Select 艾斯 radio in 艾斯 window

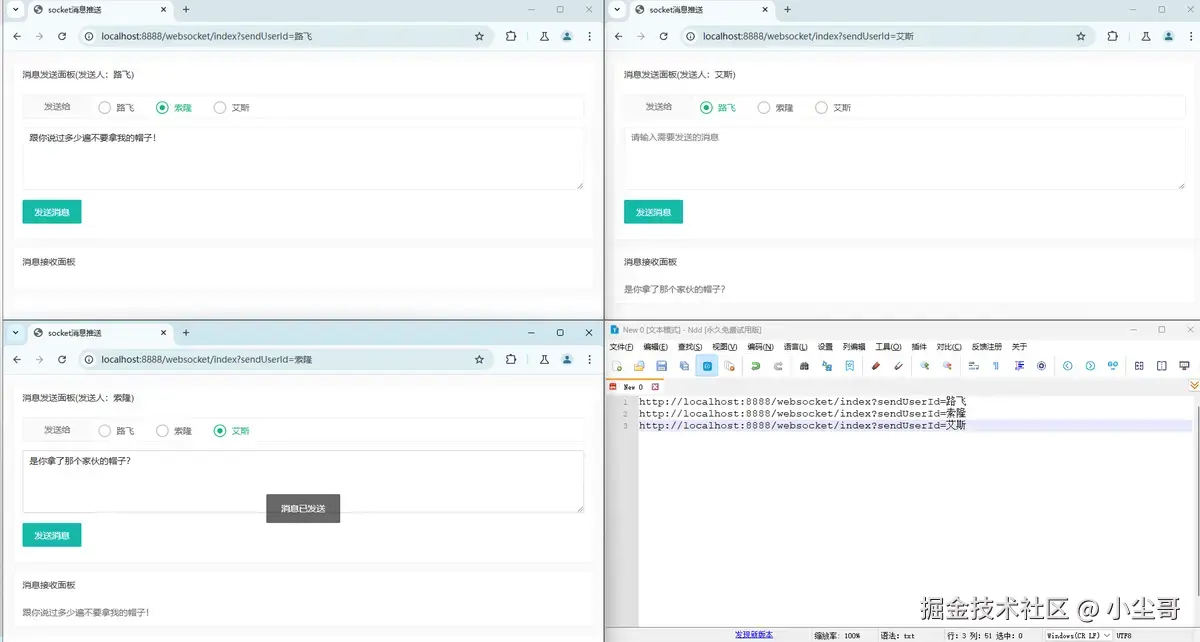pyautogui.click(x=822, y=107)
